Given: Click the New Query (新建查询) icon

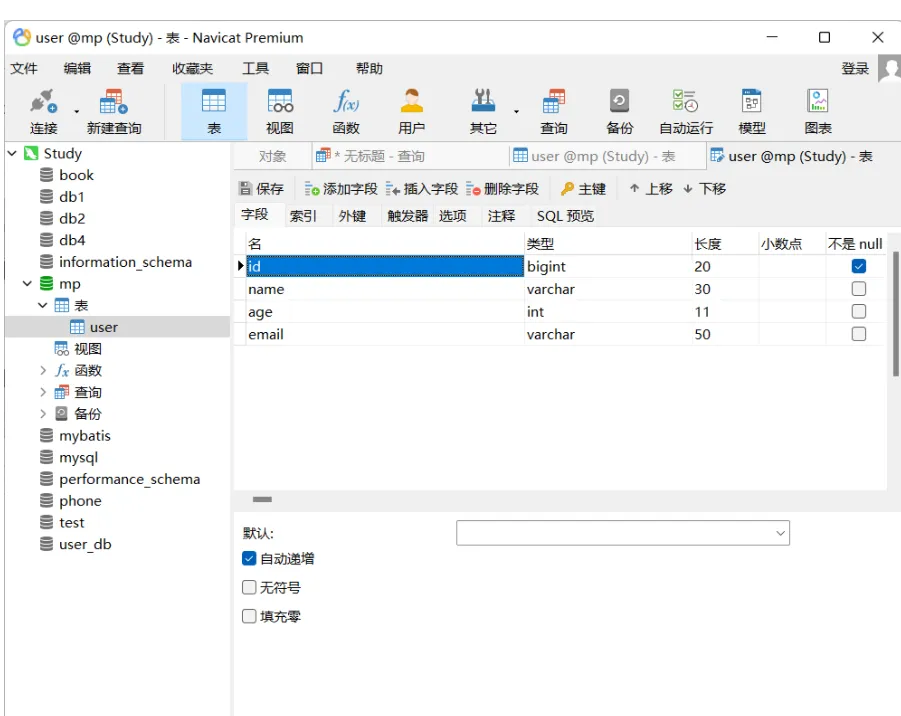Looking at the screenshot, I should [114, 111].
